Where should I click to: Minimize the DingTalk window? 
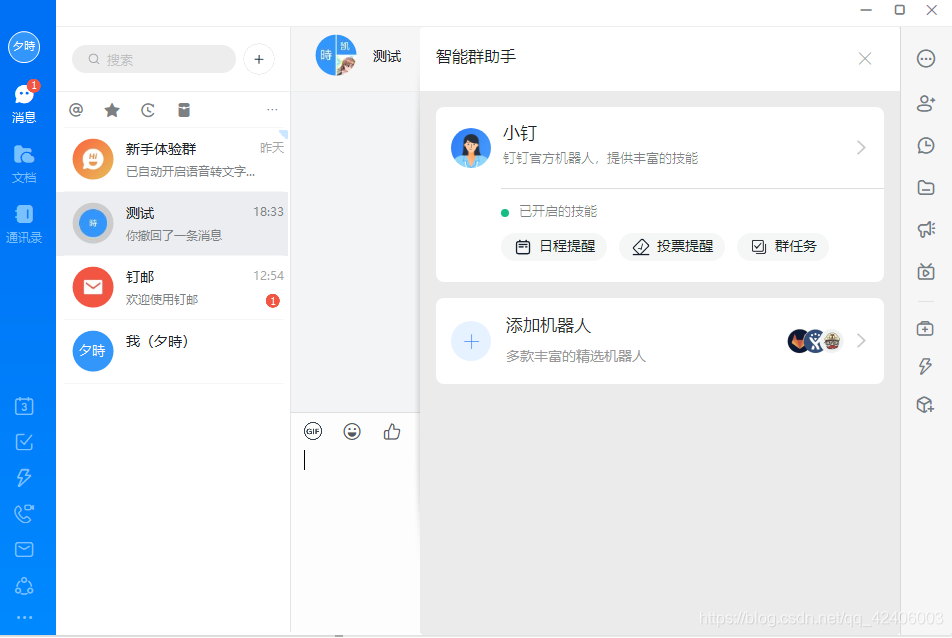[866, 10]
